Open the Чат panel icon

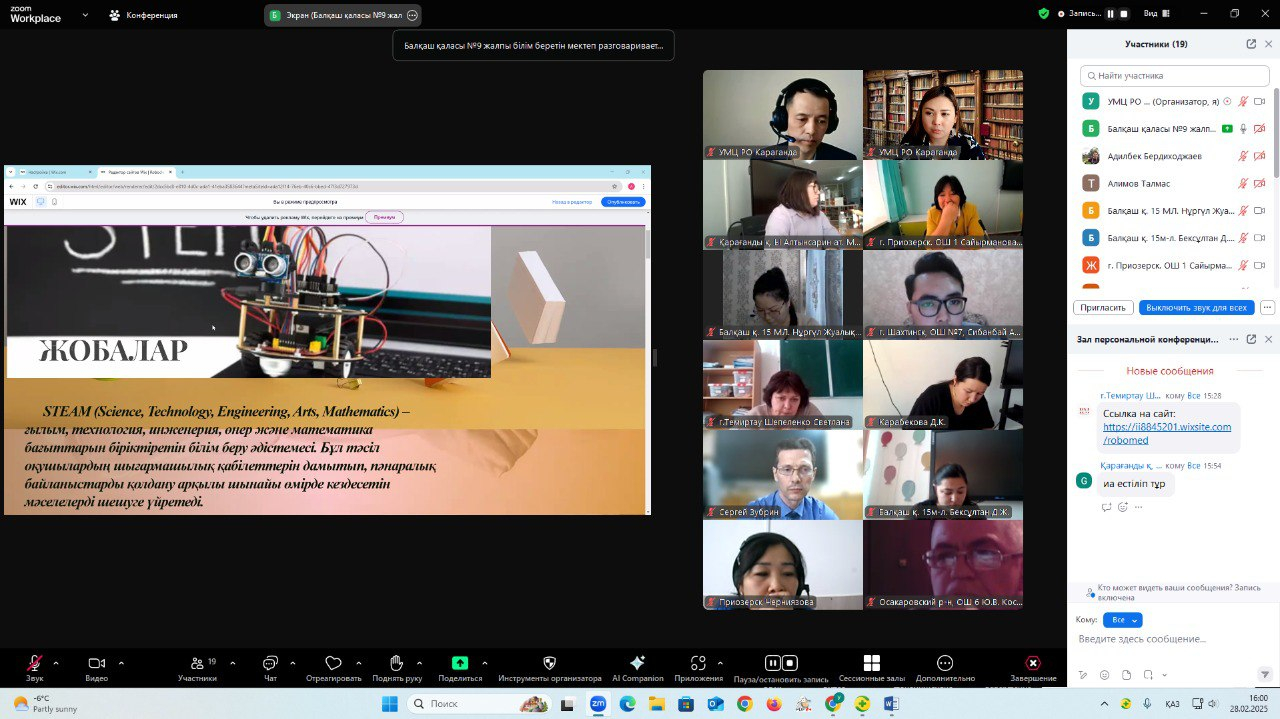[x=269, y=664]
